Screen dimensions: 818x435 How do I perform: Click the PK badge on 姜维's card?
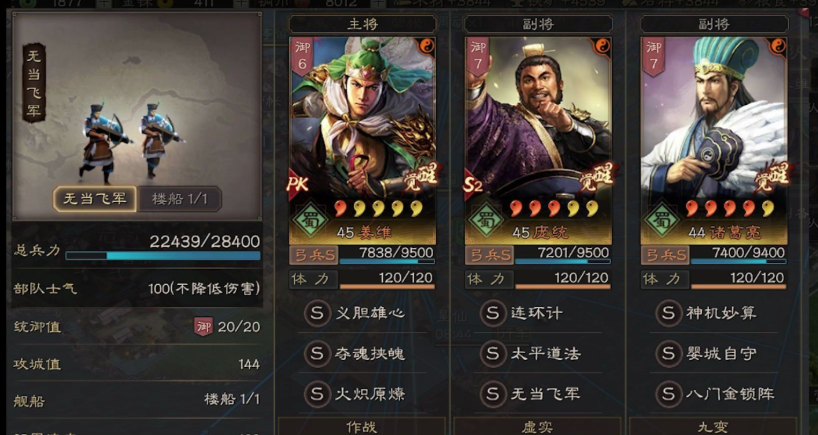(298, 184)
